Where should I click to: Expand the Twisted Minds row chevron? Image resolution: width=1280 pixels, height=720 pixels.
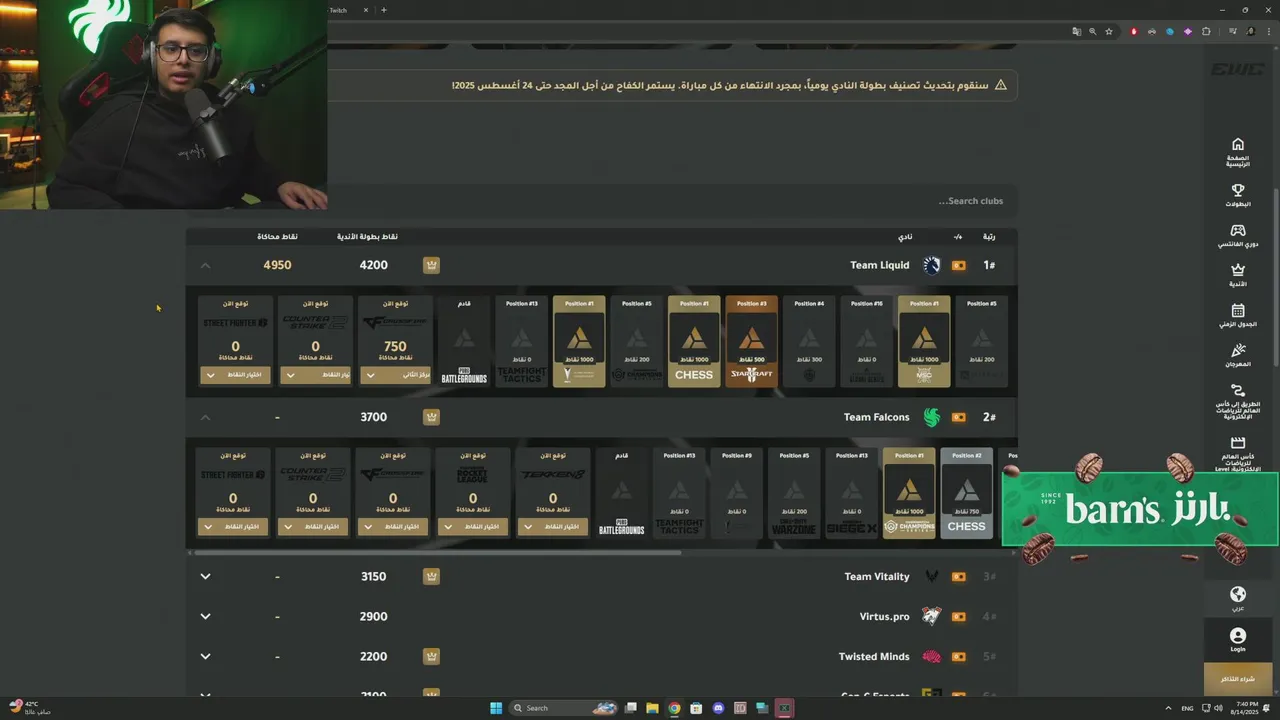point(205,657)
